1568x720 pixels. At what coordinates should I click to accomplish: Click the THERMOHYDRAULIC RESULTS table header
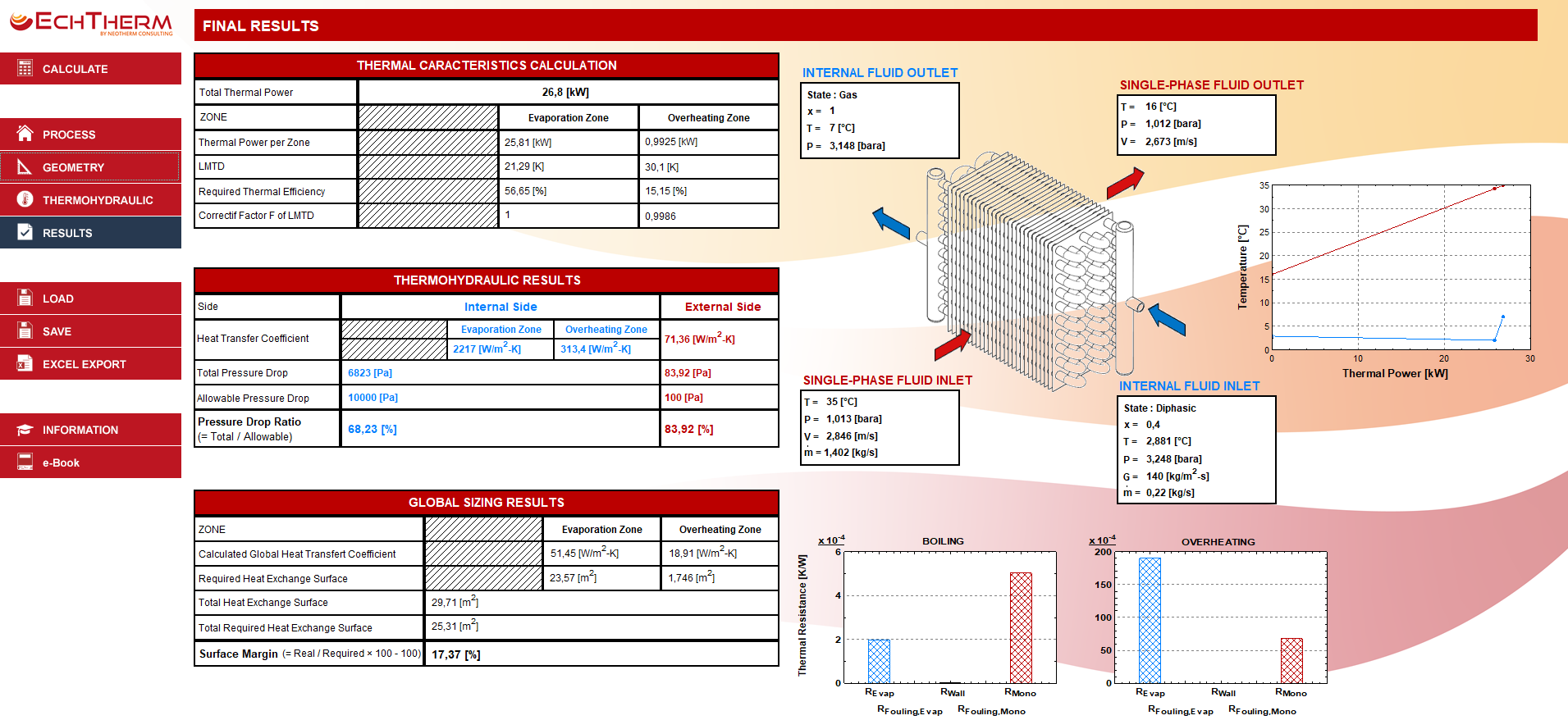pos(487,280)
